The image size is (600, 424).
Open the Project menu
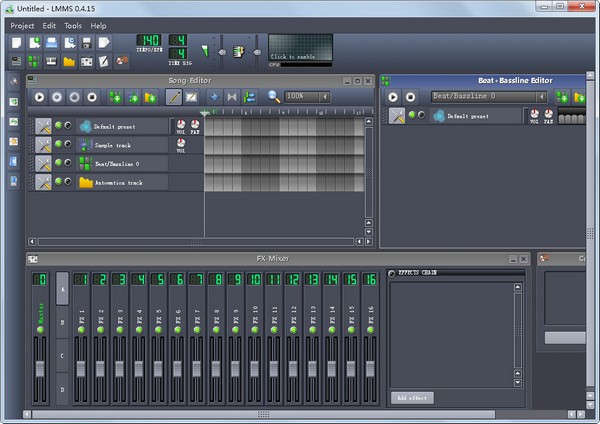coord(22,25)
